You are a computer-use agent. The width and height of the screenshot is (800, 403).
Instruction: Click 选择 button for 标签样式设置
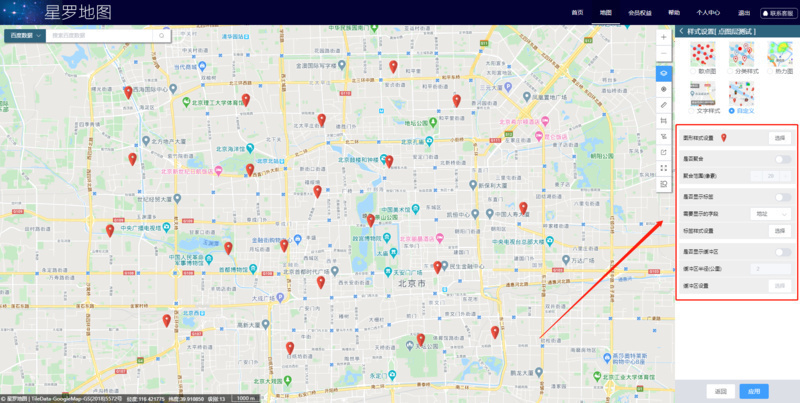780,231
